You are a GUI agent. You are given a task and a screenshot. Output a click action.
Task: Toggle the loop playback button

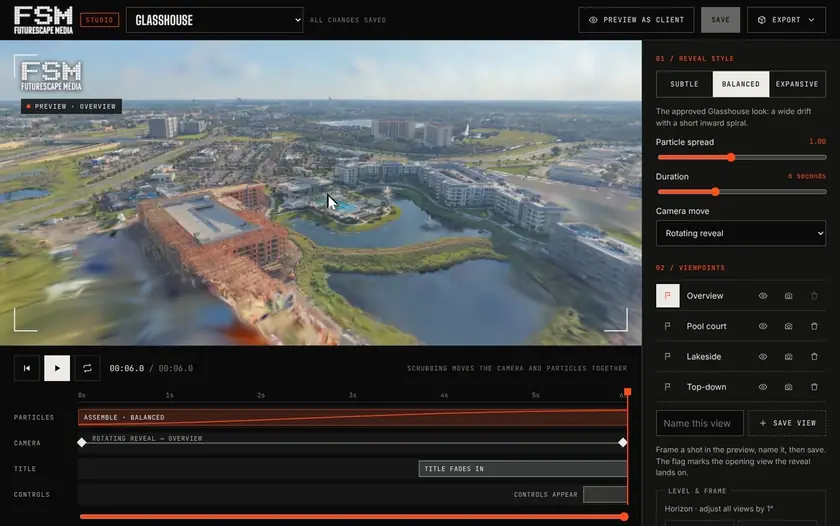87,368
